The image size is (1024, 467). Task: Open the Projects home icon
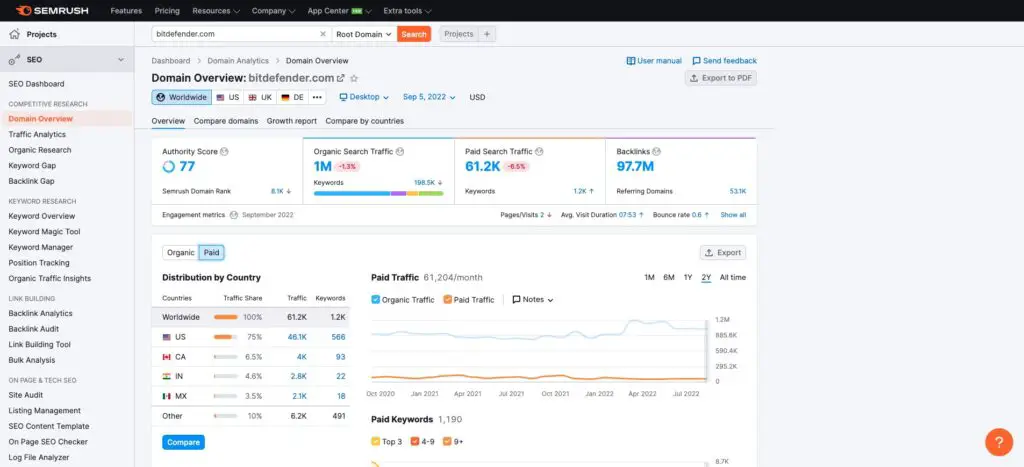[14, 34]
